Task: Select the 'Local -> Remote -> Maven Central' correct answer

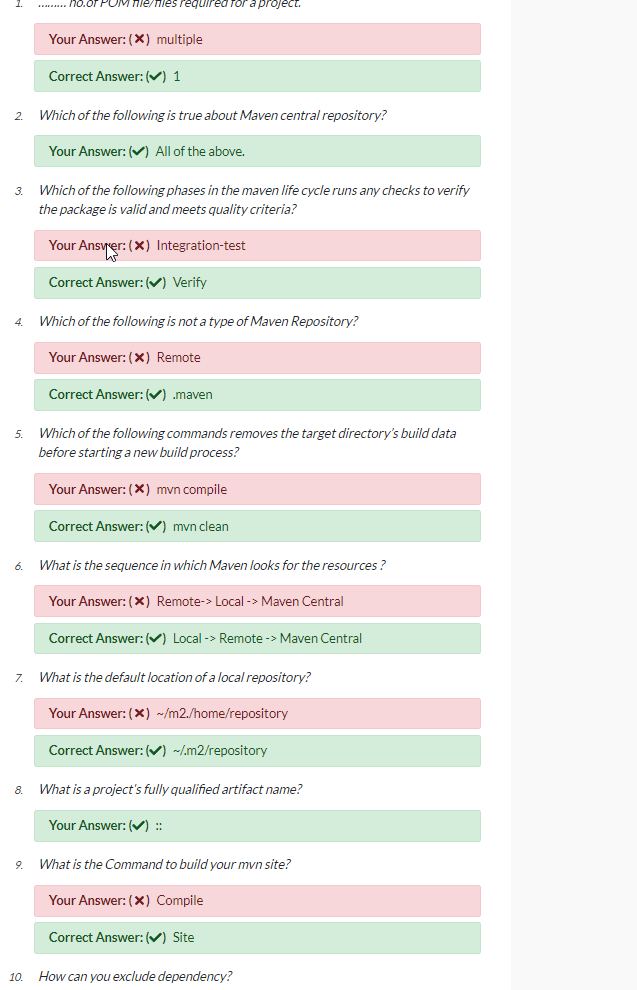Action: click(x=267, y=638)
